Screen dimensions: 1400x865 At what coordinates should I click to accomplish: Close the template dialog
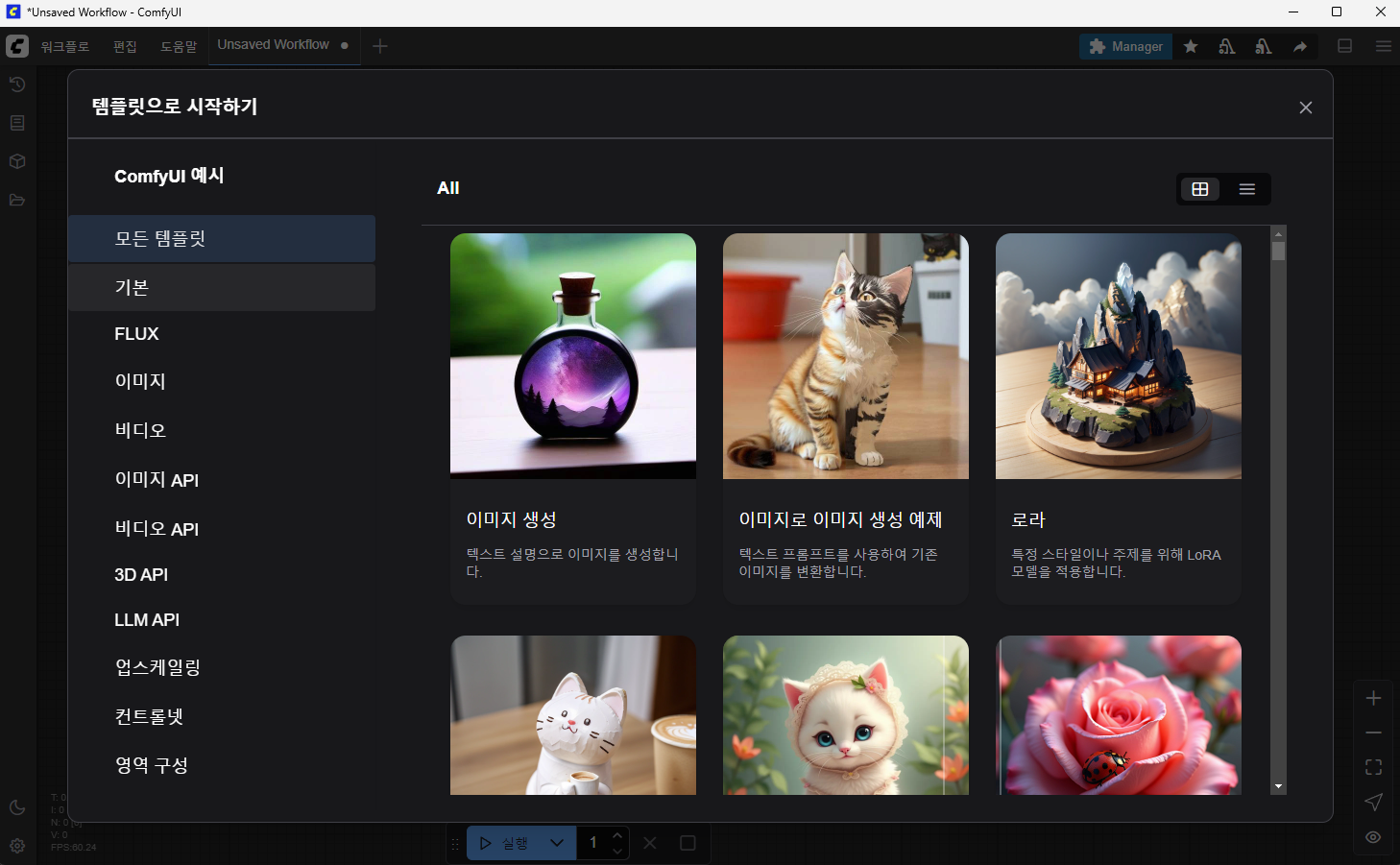click(x=1306, y=108)
